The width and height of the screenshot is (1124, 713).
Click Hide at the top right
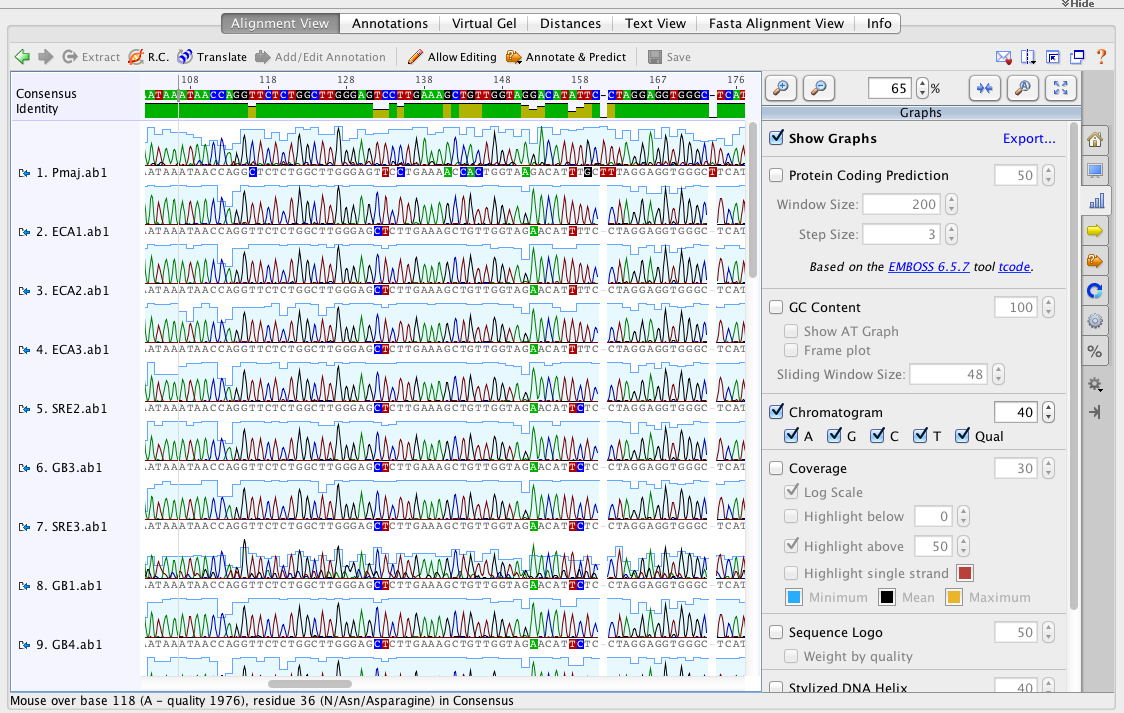point(1077,4)
